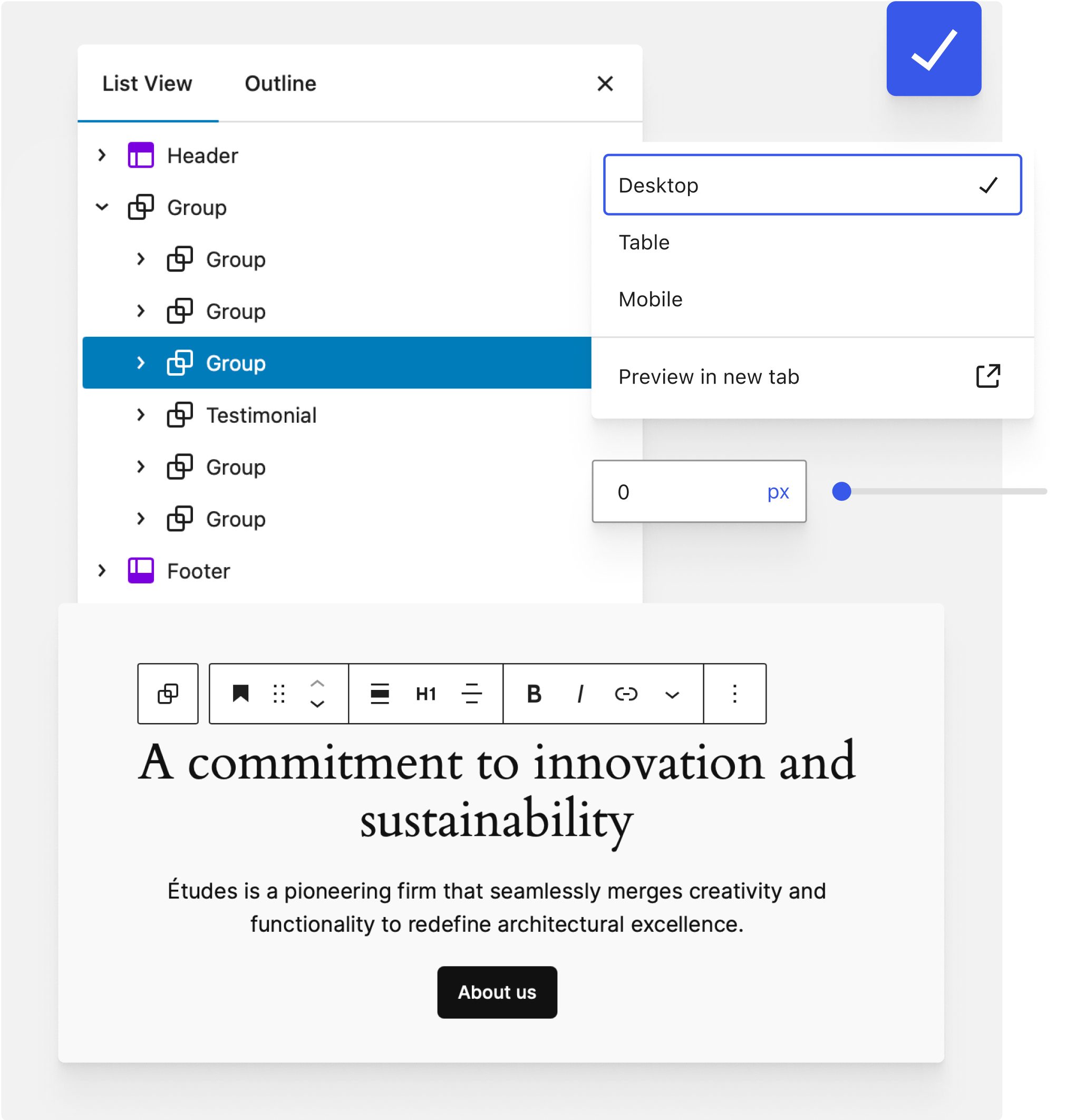Click the About us button
Screen dimensions: 1066x1120
(497, 991)
